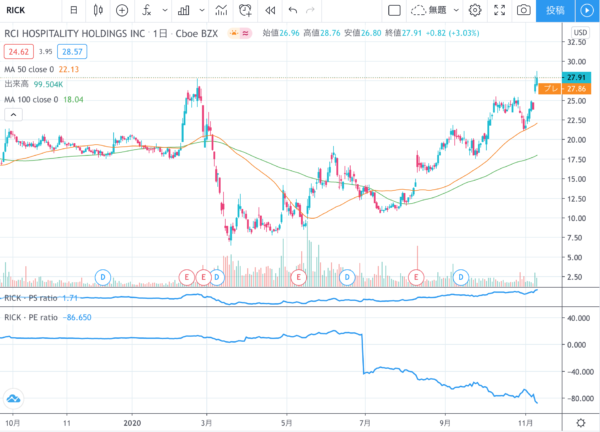Select the RICK PE ratio pane label

[31, 317]
